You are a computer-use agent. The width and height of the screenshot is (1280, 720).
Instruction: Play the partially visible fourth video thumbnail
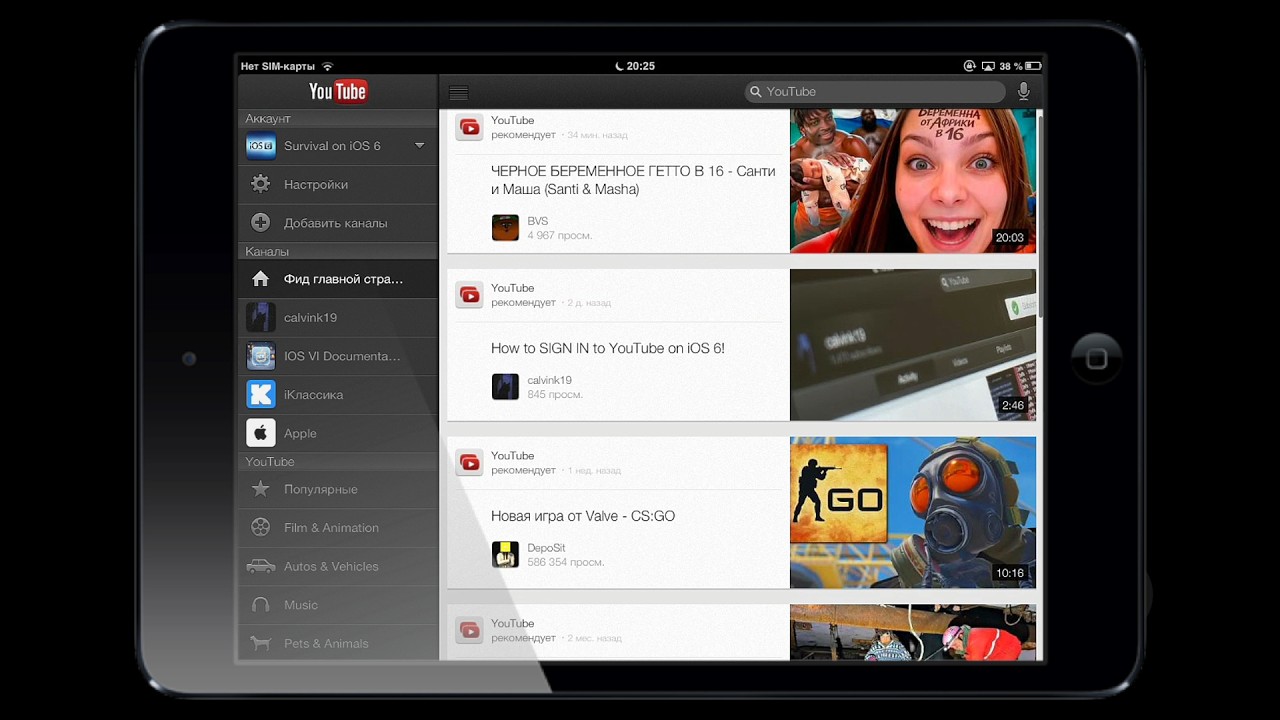click(x=913, y=632)
